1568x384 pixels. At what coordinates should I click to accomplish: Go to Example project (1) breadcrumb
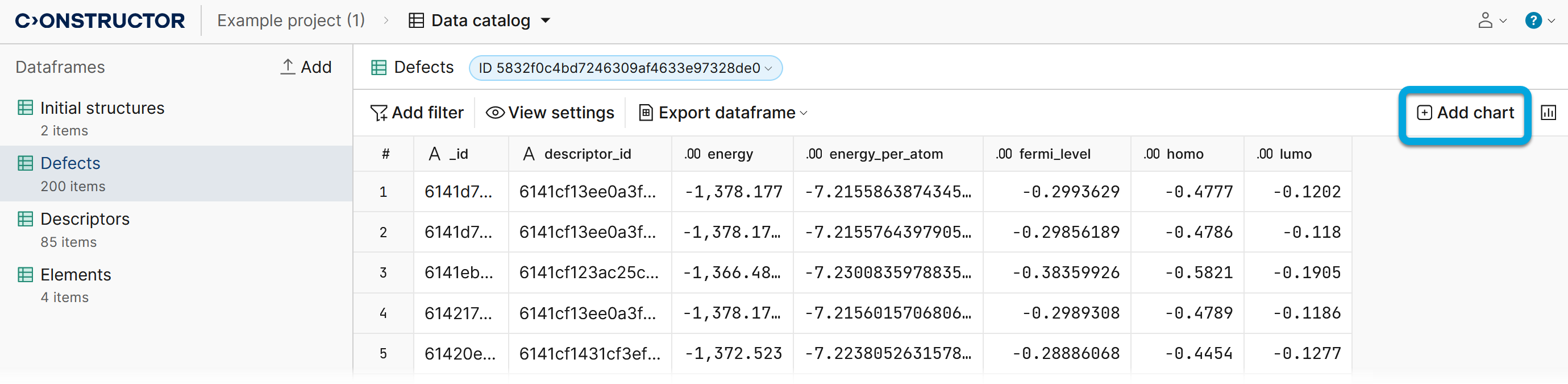tap(291, 20)
